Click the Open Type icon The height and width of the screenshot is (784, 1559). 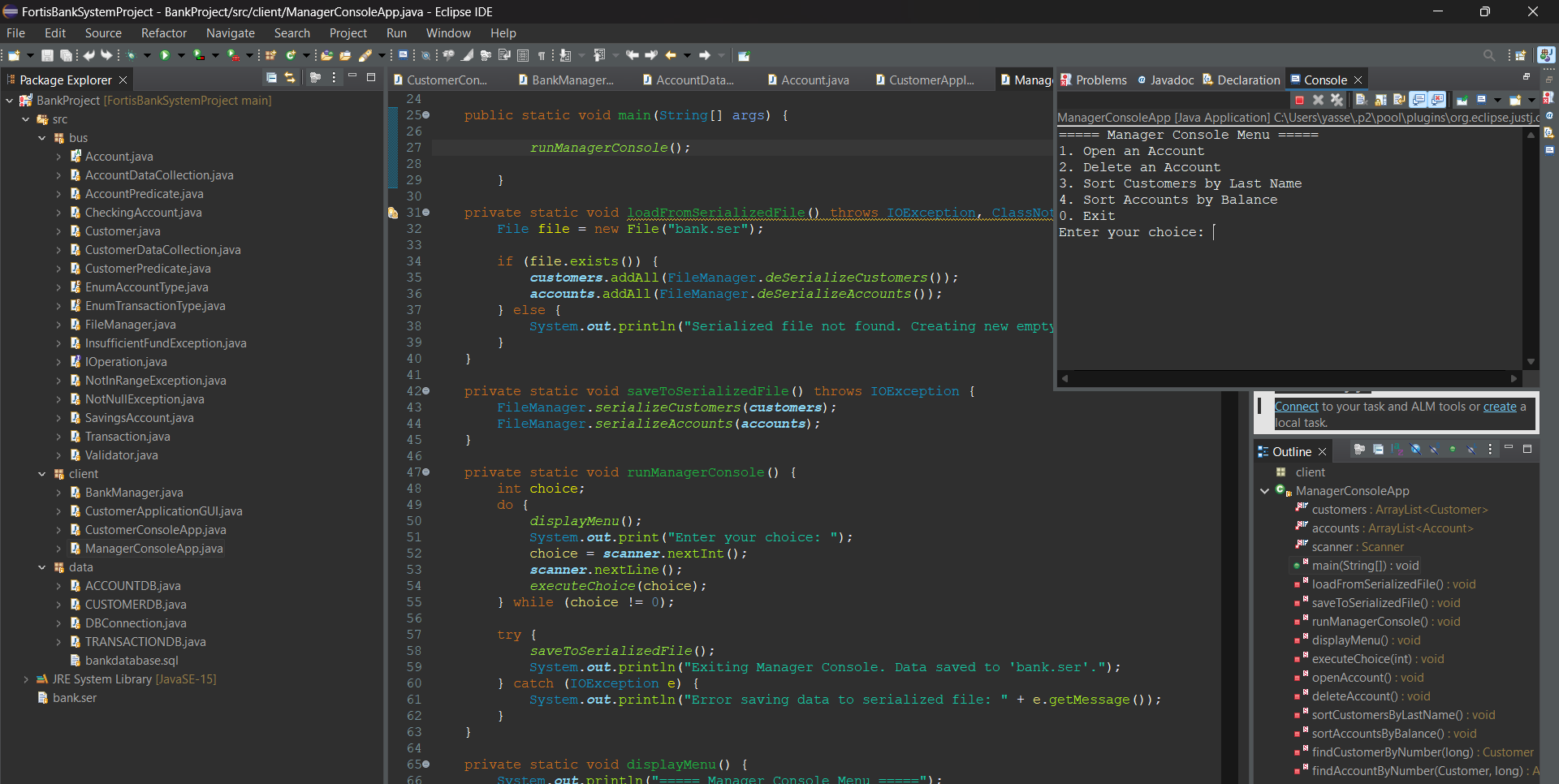pyautogui.click(x=326, y=55)
